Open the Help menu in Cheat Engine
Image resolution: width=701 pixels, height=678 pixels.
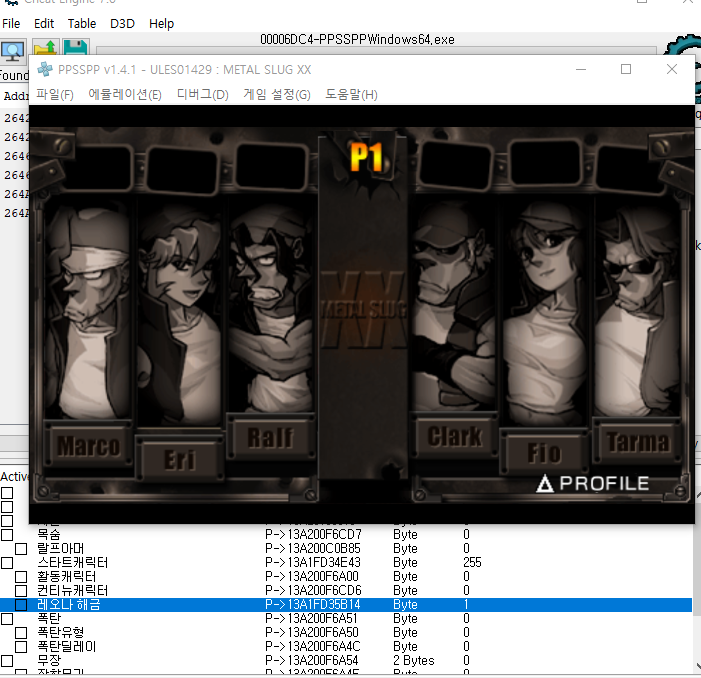click(161, 23)
